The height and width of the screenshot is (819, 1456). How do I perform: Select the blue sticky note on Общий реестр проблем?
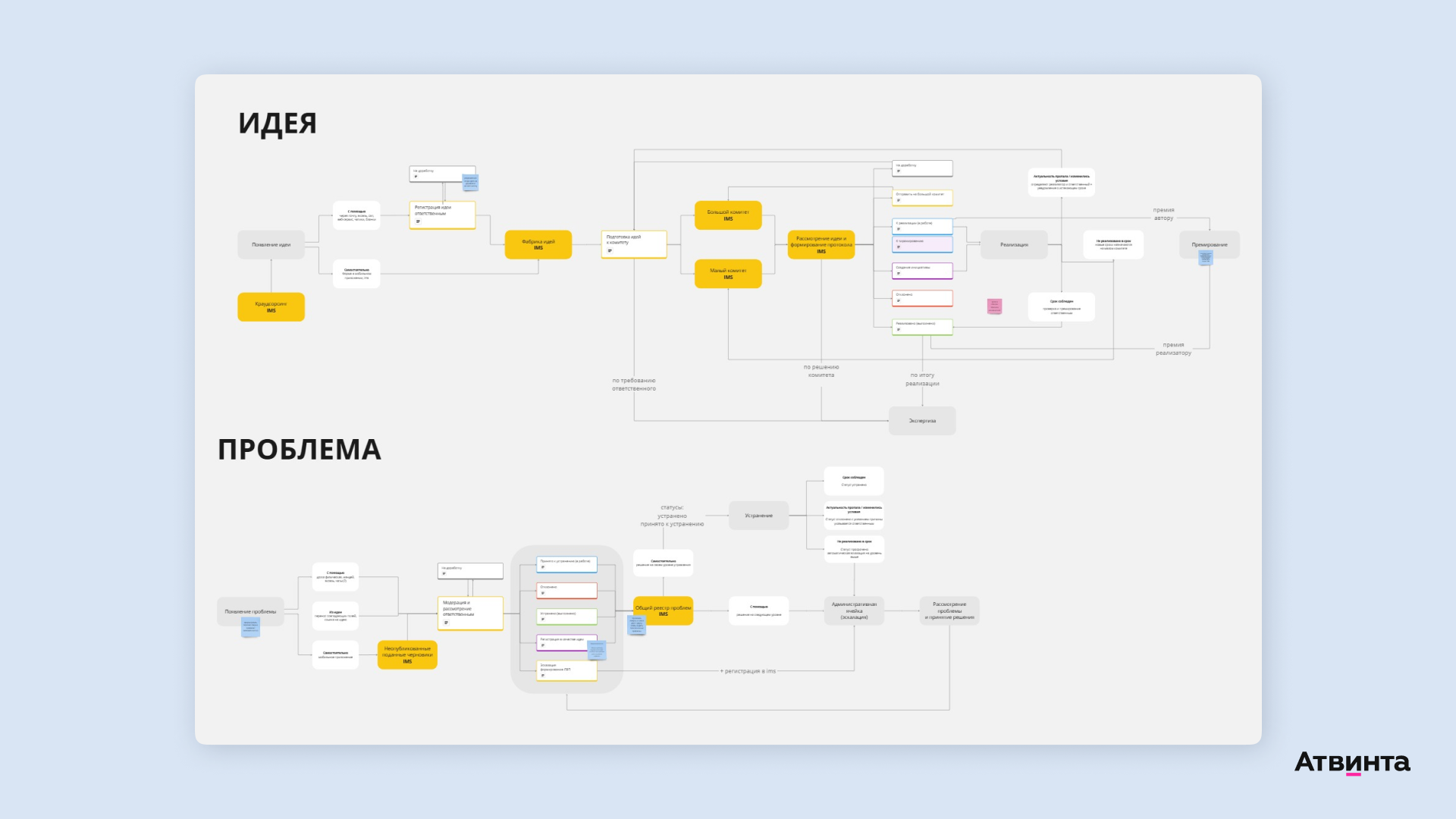(637, 625)
